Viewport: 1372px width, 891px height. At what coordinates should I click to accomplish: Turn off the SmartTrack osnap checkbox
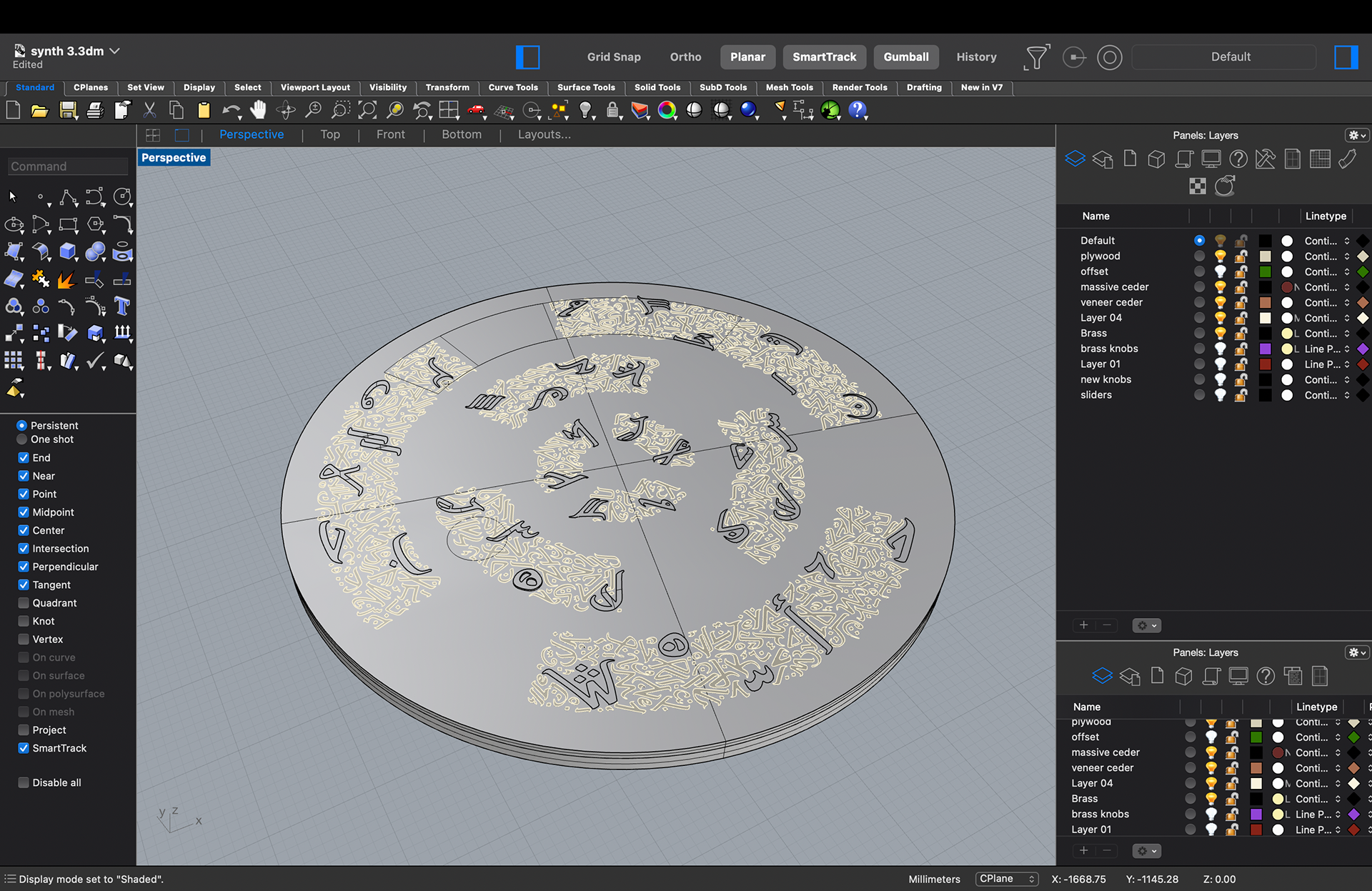(x=24, y=747)
